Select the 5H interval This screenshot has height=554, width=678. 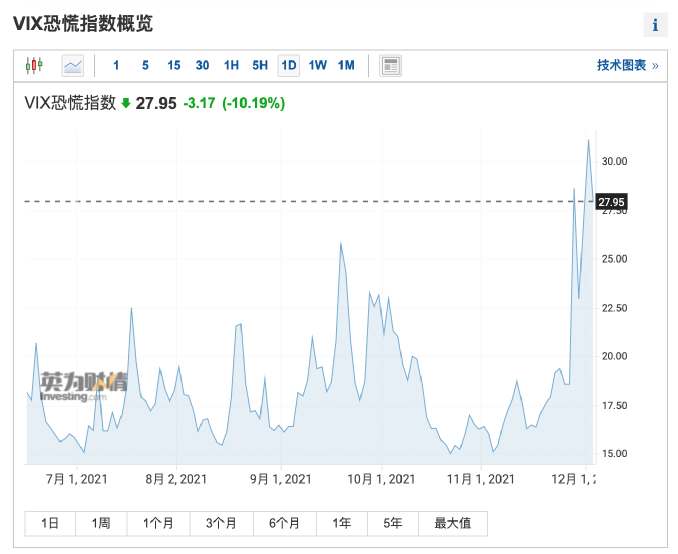tap(260, 65)
